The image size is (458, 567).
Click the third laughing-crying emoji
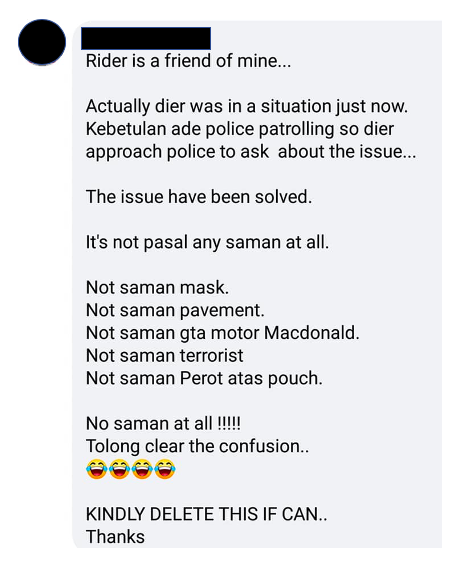coord(142,469)
